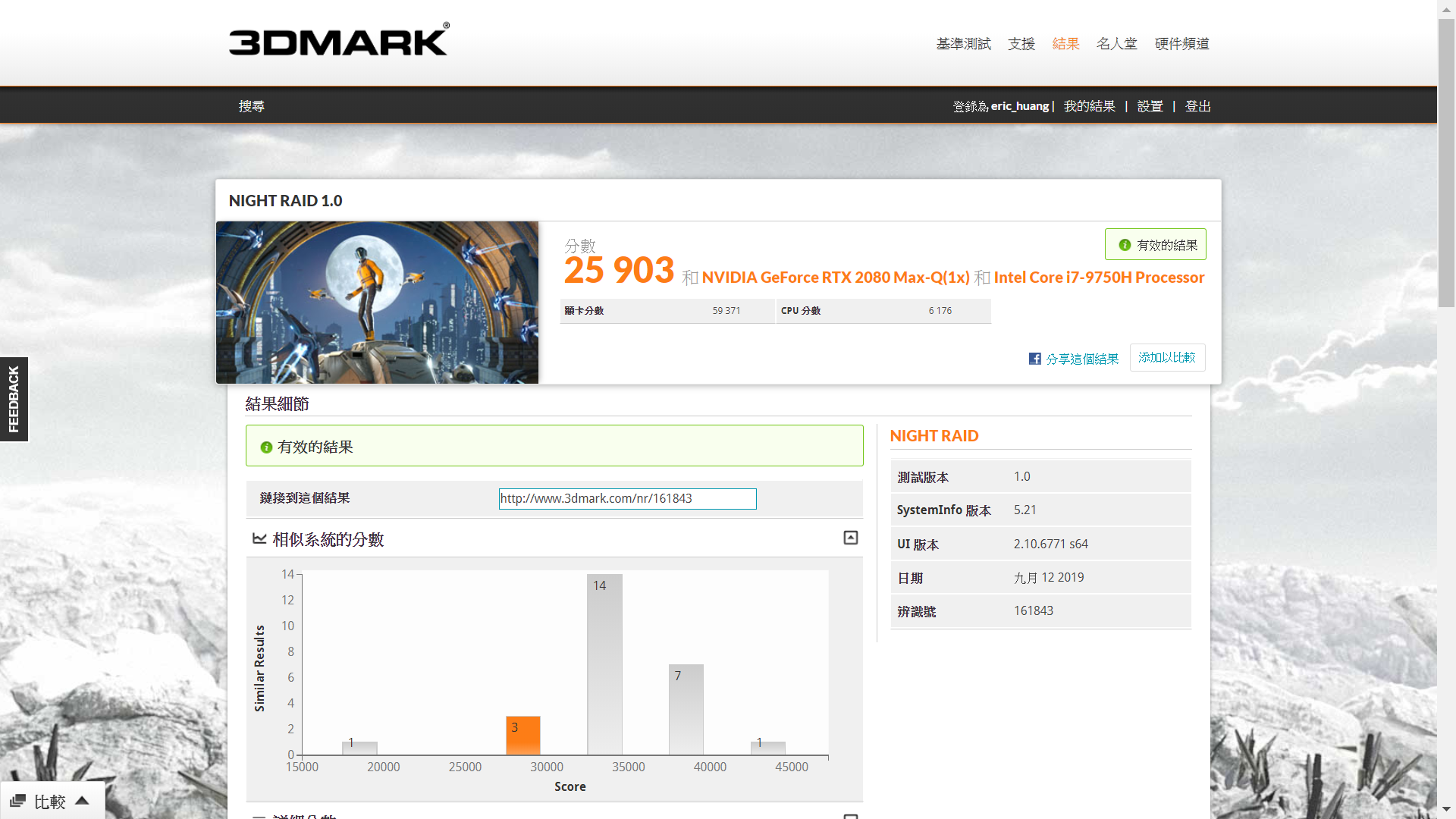Click green valid result info icon in score header
This screenshot has width=1456, height=819.
click(1125, 245)
